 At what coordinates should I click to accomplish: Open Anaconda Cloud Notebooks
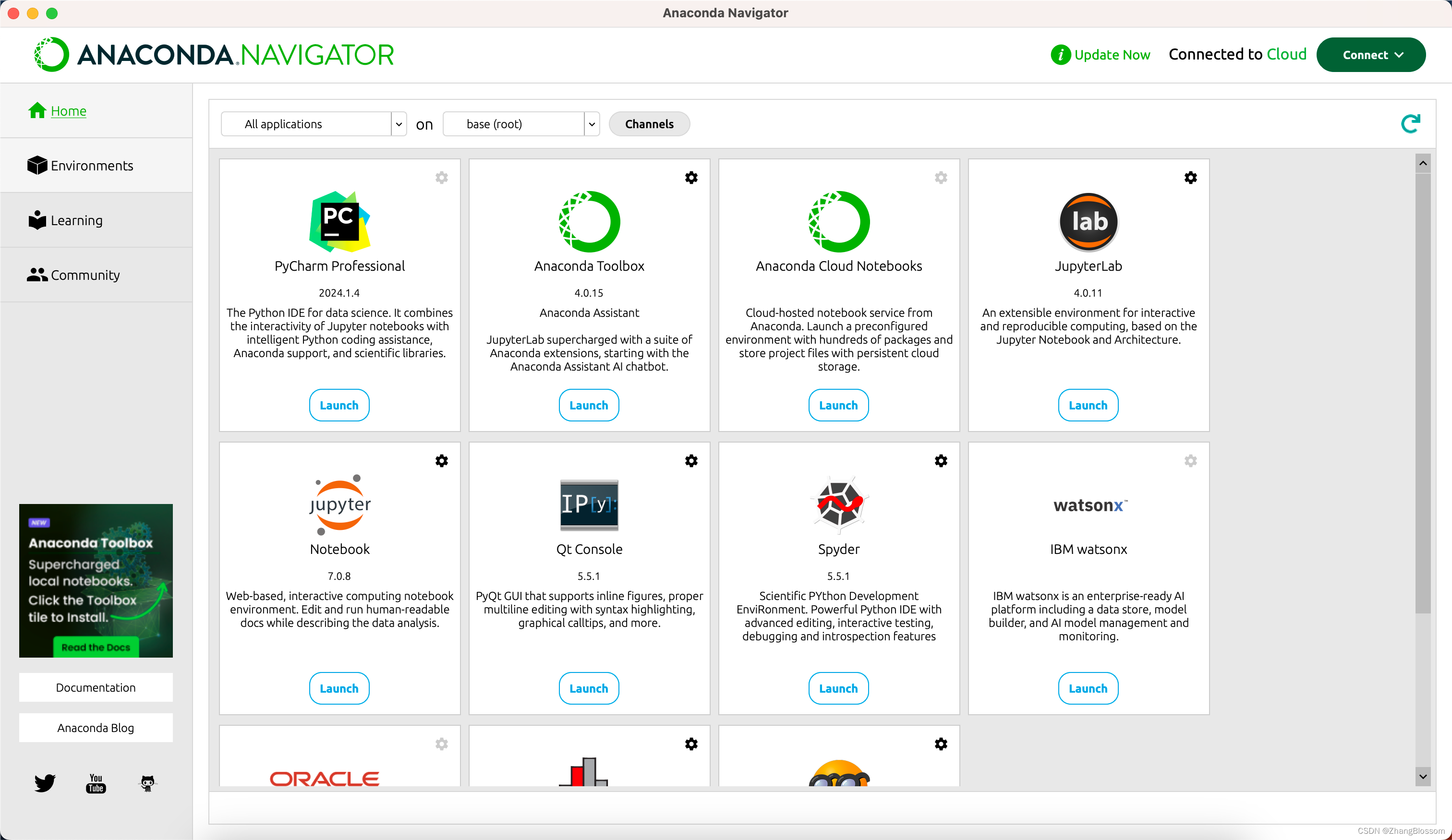point(838,405)
